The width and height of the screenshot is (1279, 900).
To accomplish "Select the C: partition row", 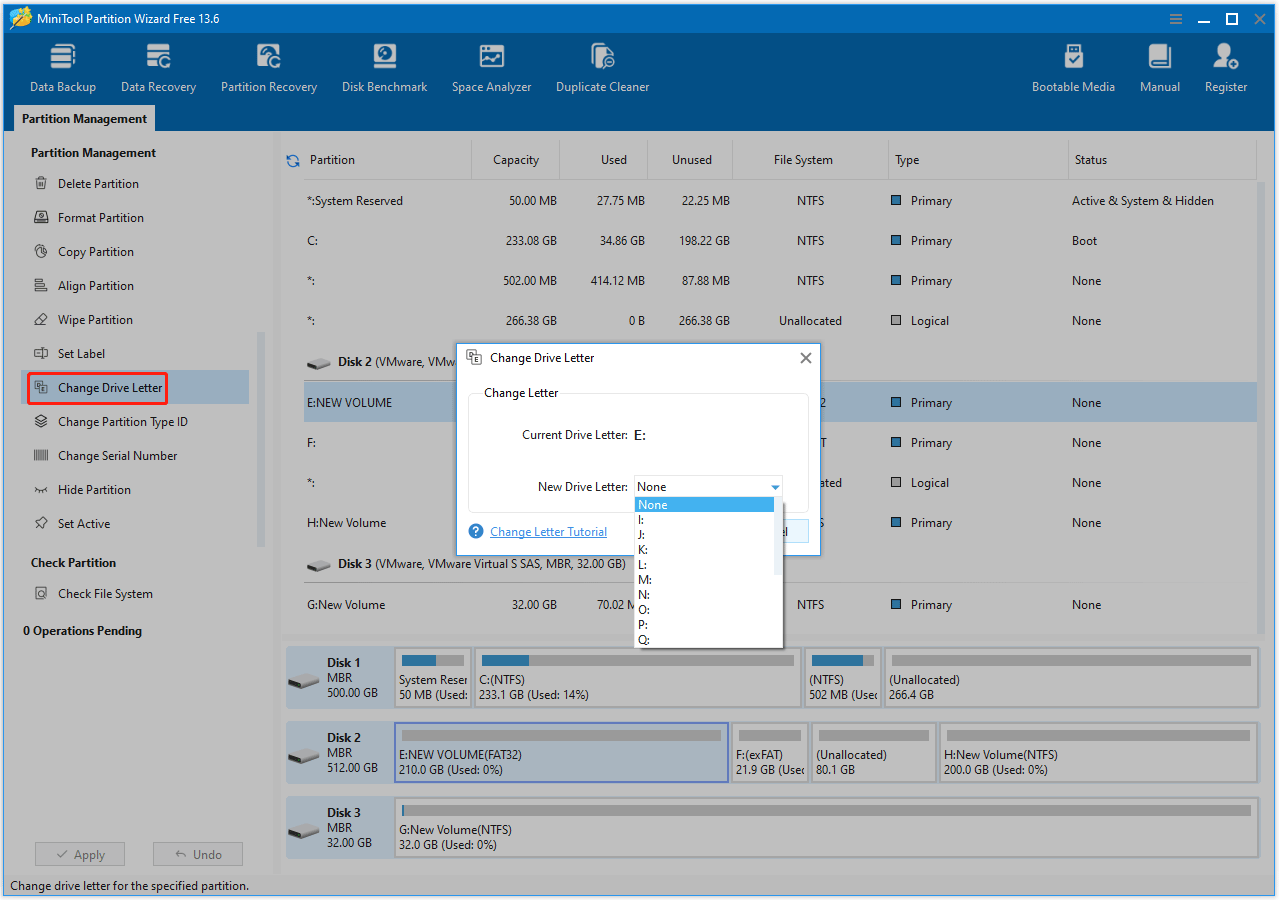I will [780, 241].
